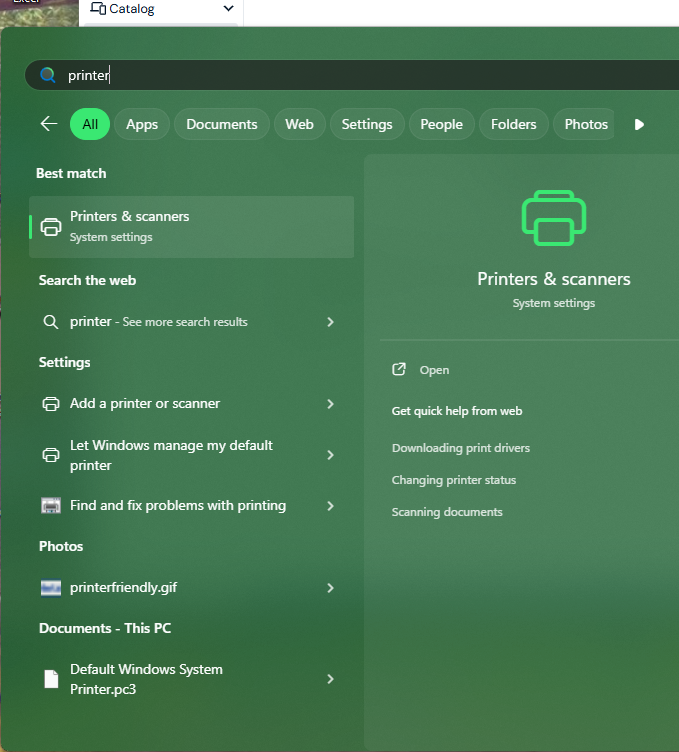This screenshot has height=752, width=679.
Task: Click the printer icon beside Add a printer or scanner
Action: [51, 404]
